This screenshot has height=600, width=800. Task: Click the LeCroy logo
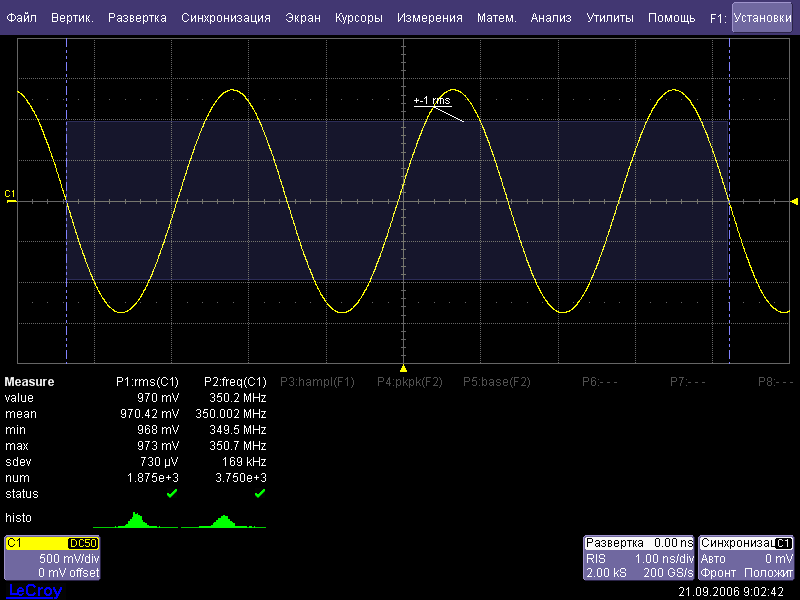34,591
